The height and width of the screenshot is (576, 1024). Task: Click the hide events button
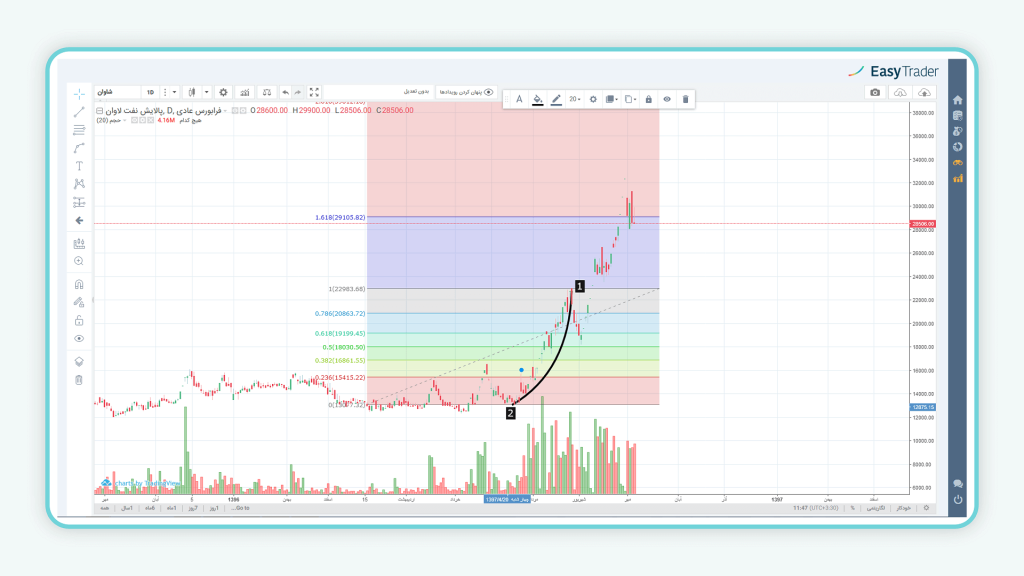point(468,92)
